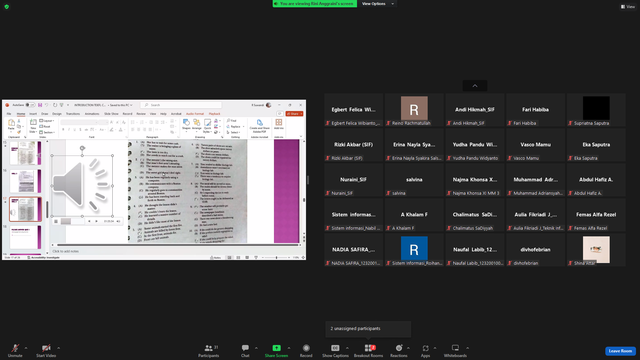Open the Shapes gallery in PowerPoint
Viewport: 640px width, 360px height.
pos(186,124)
